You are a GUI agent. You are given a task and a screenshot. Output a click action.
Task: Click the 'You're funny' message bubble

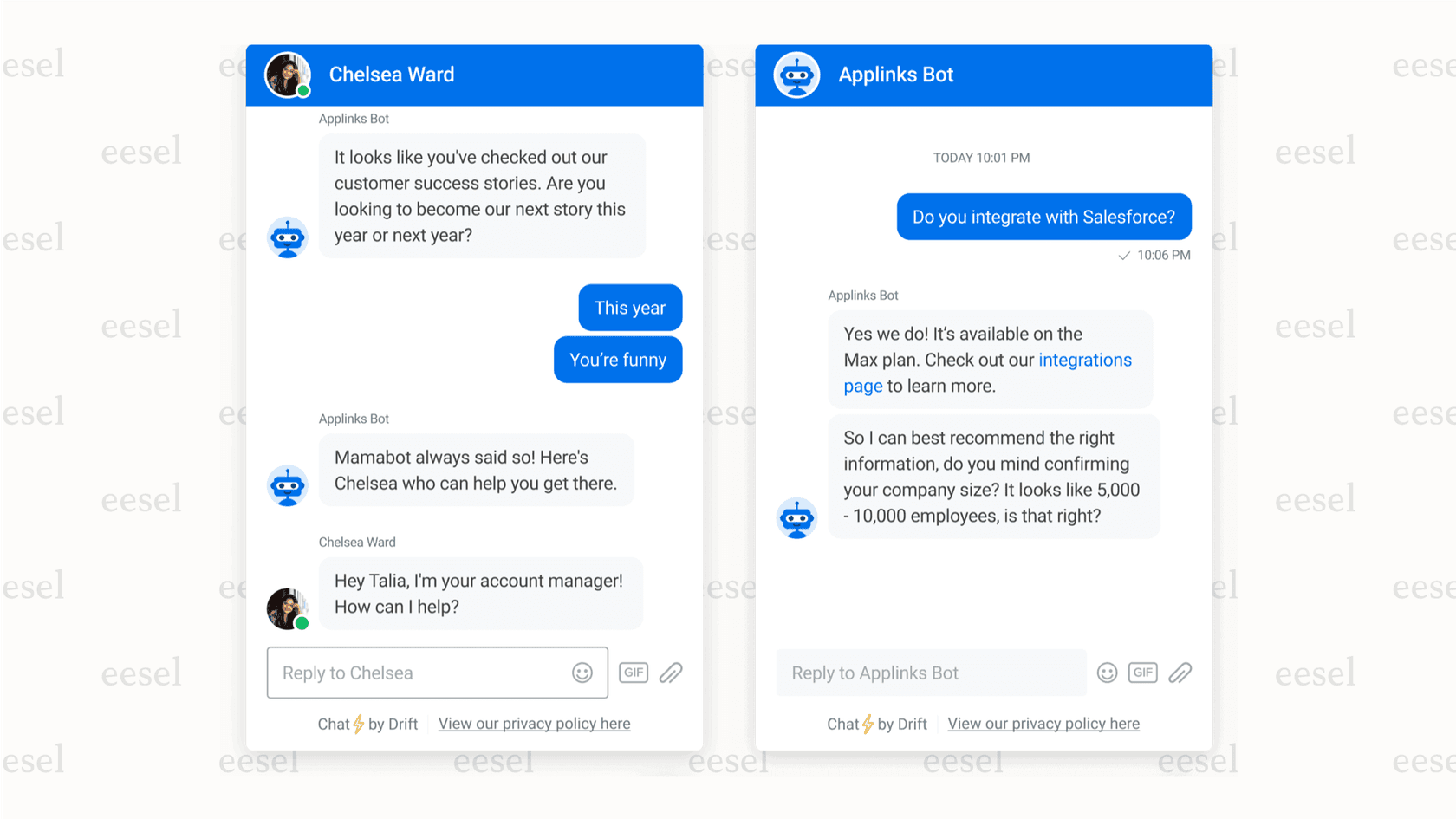pyautogui.click(x=618, y=360)
